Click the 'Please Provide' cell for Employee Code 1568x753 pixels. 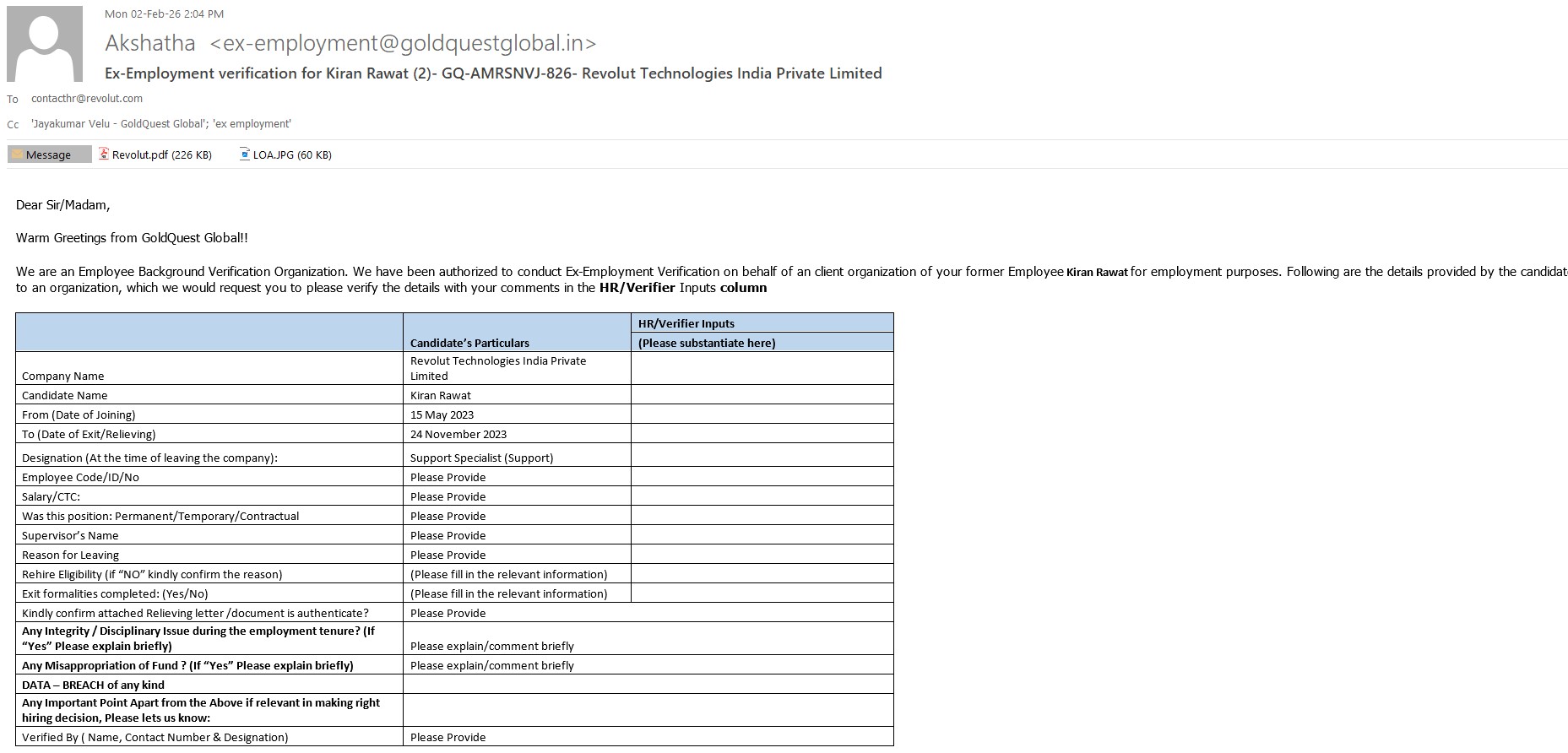[x=517, y=477]
